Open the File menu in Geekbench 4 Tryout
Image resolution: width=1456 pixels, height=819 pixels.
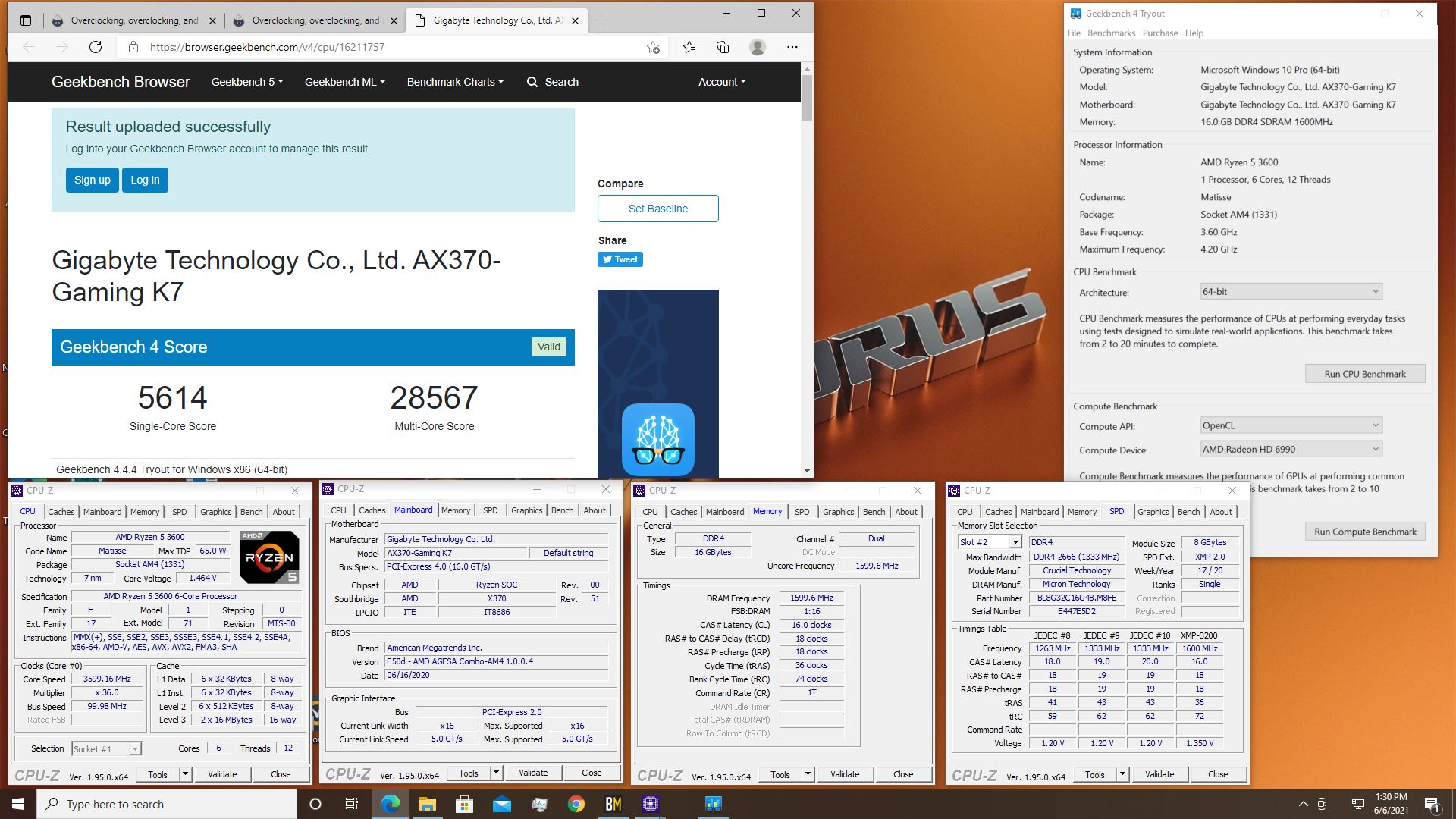[1074, 33]
